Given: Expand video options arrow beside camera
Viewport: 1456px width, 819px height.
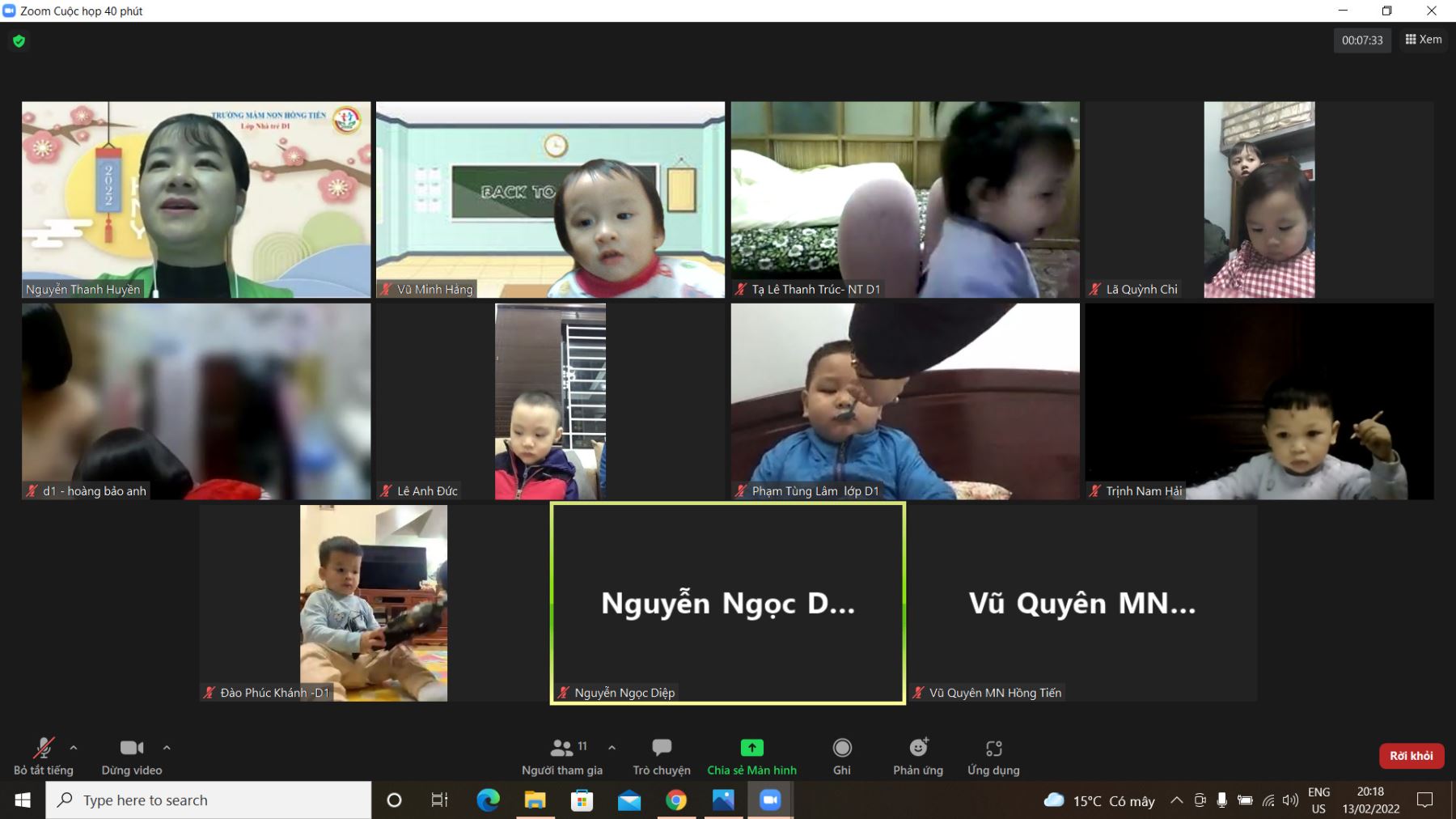Looking at the screenshot, I should click(167, 748).
